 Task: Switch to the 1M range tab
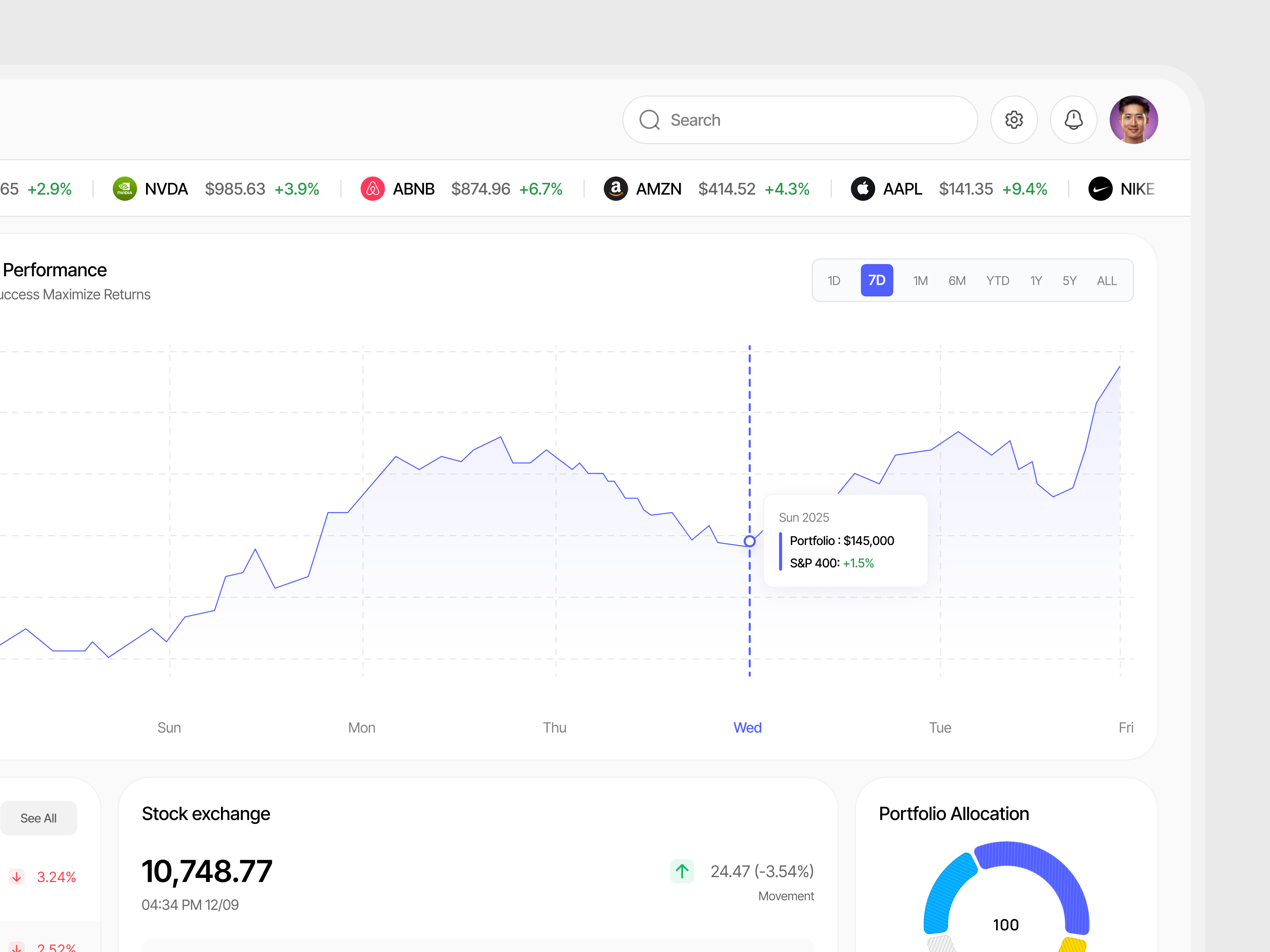pos(920,280)
